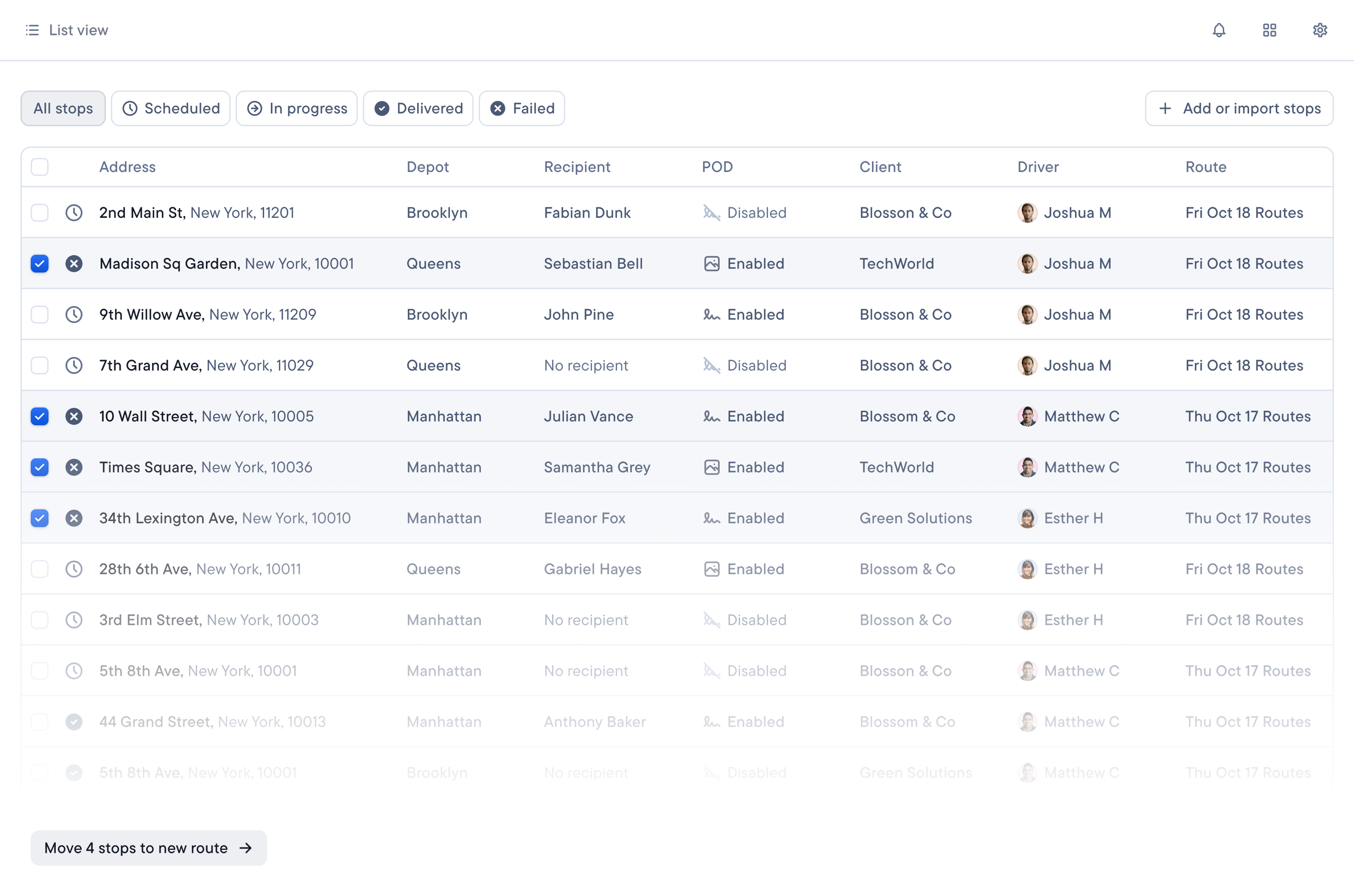Image resolution: width=1354 pixels, height=896 pixels.
Task: Uncheck the Times Square row checkbox
Action: [x=39, y=467]
